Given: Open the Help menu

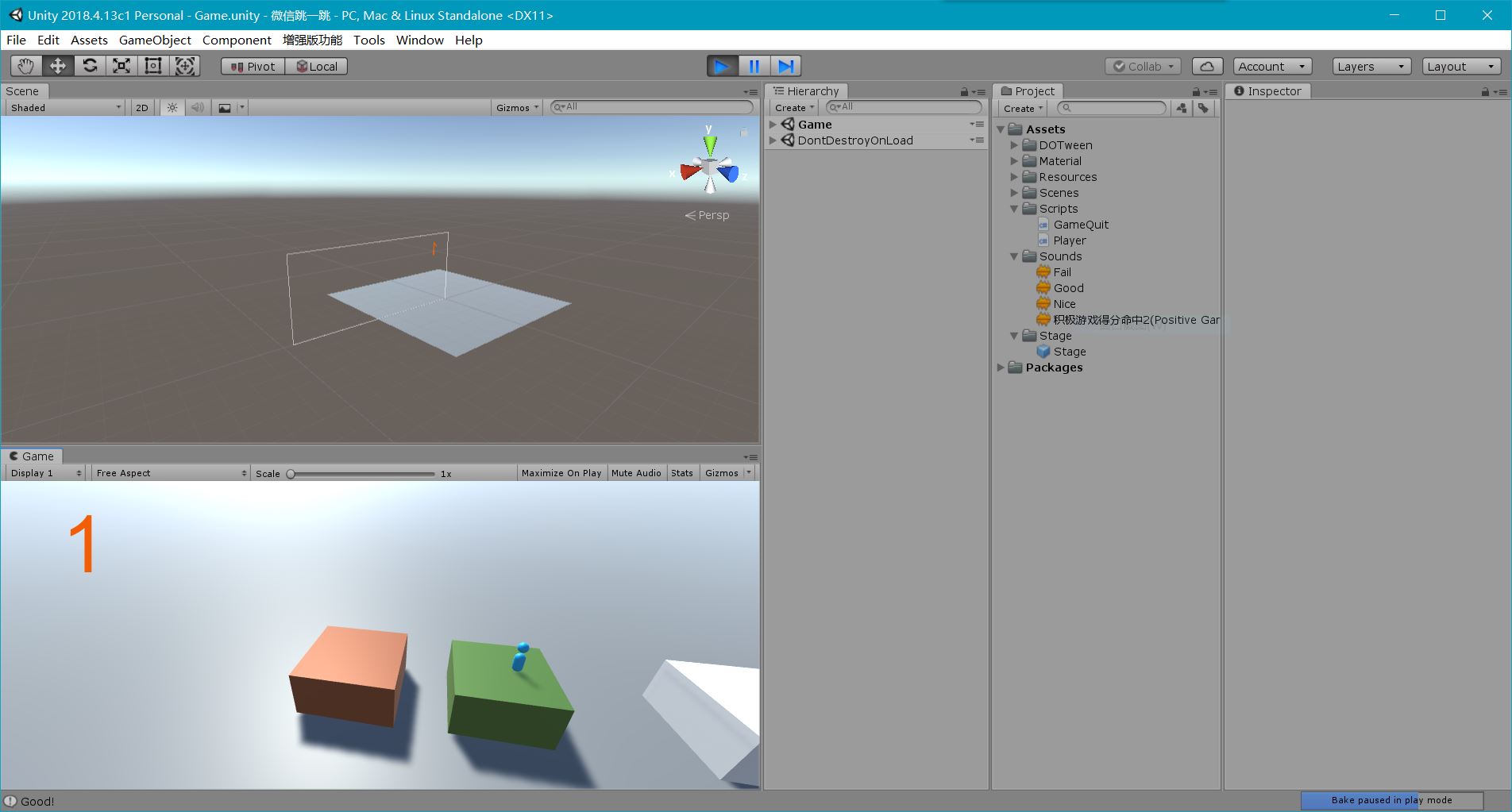Looking at the screenshot, I should [x=469, y=40].
